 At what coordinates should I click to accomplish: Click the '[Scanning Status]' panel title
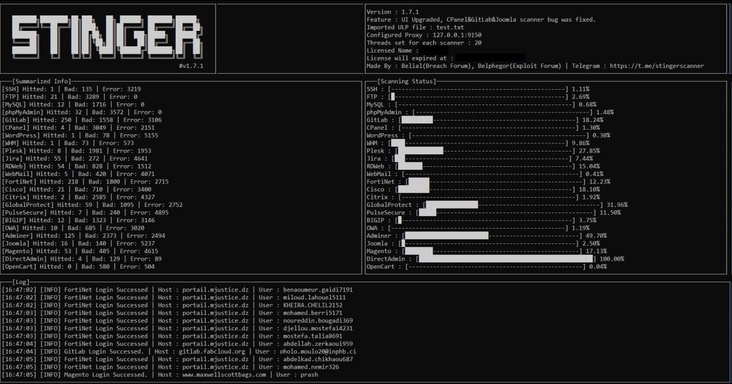coord(407,81)
